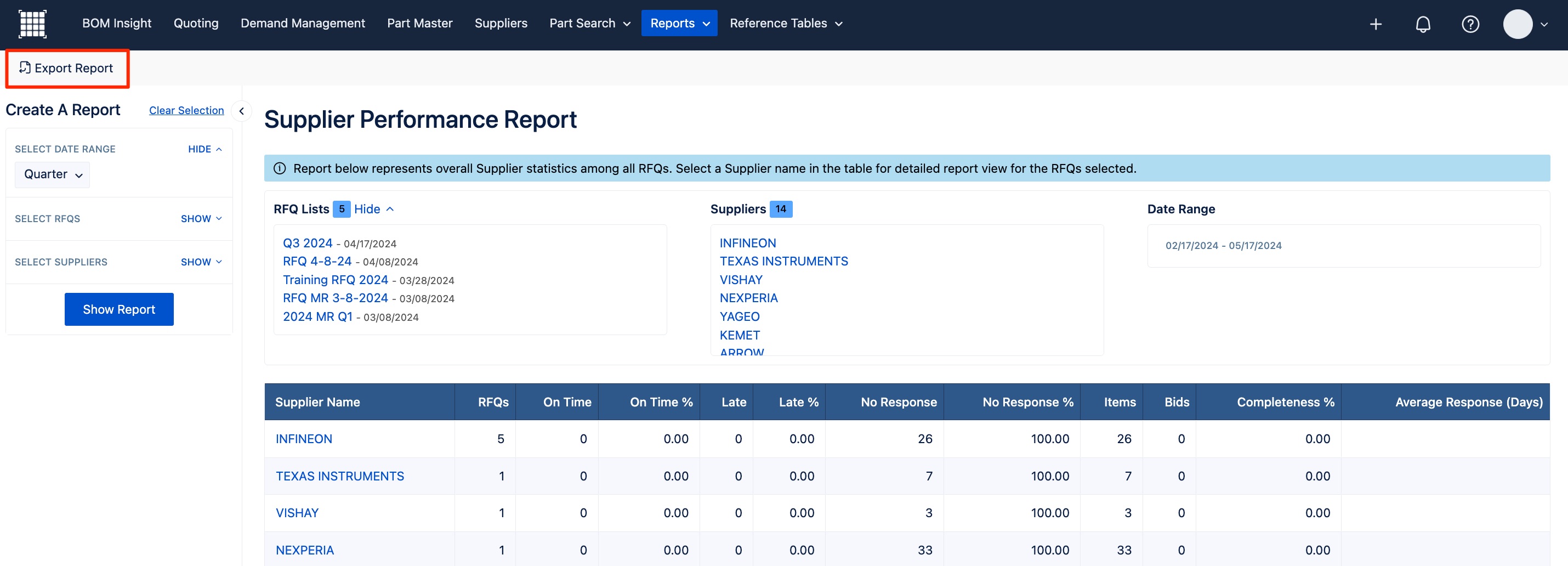Click the Date Range field 02/17/2024 - 05/17/2024
This screenshot has height=566, width=1568.
(x=1343, y=246)
